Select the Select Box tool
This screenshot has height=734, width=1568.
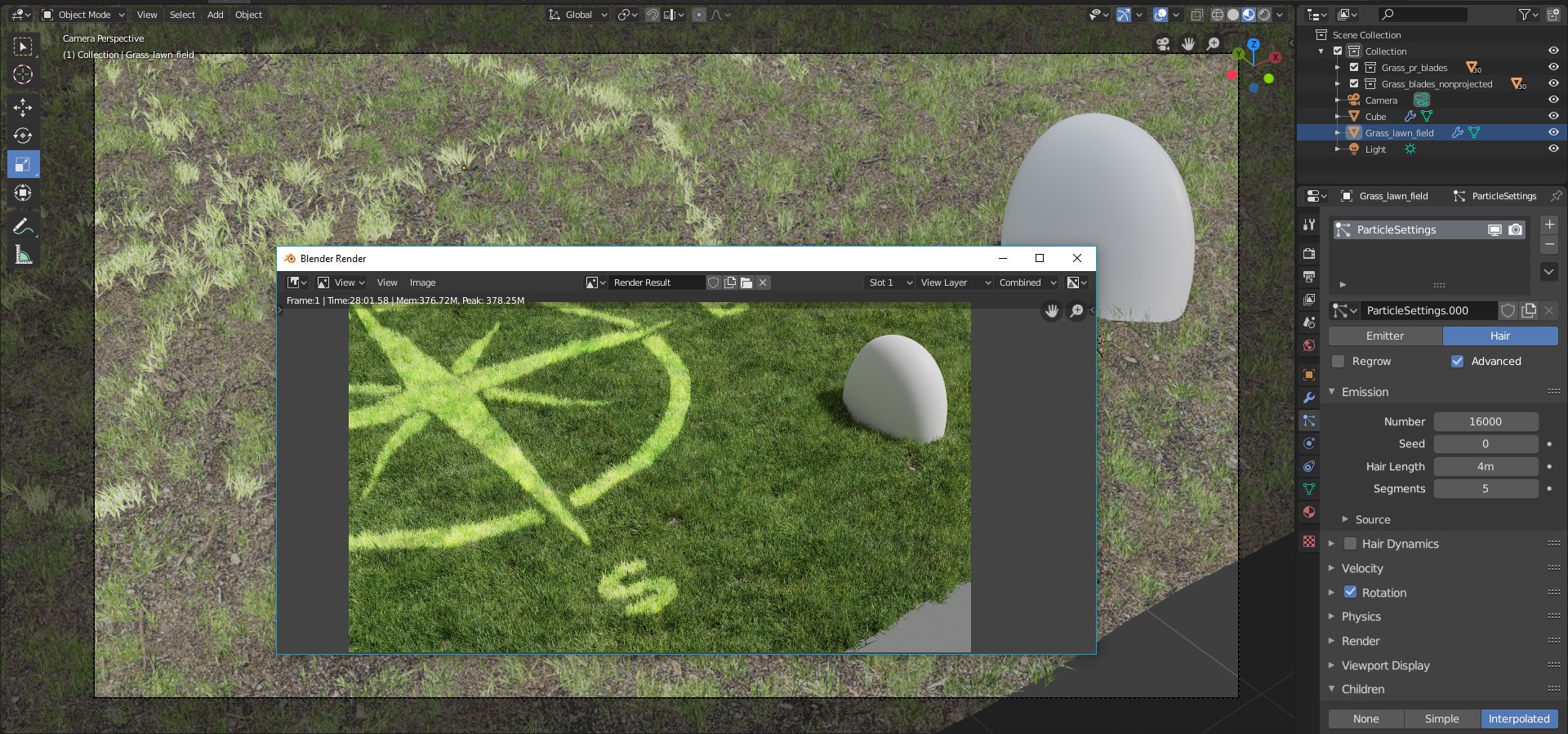pos(23,47)
